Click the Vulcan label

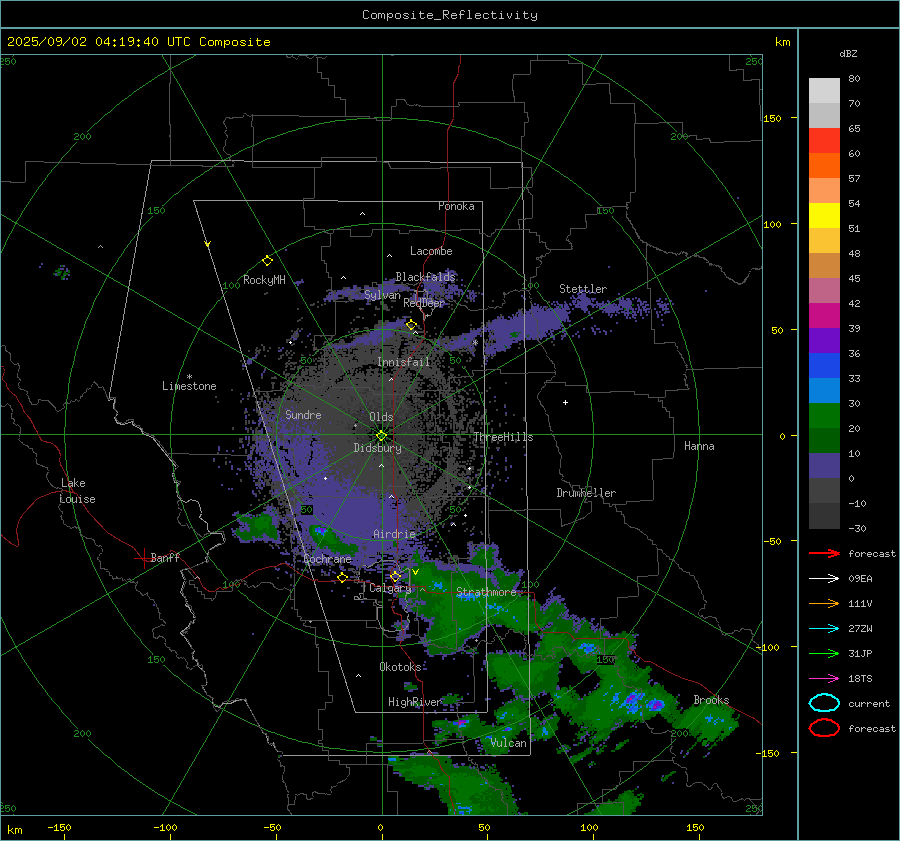coord(509,743)
